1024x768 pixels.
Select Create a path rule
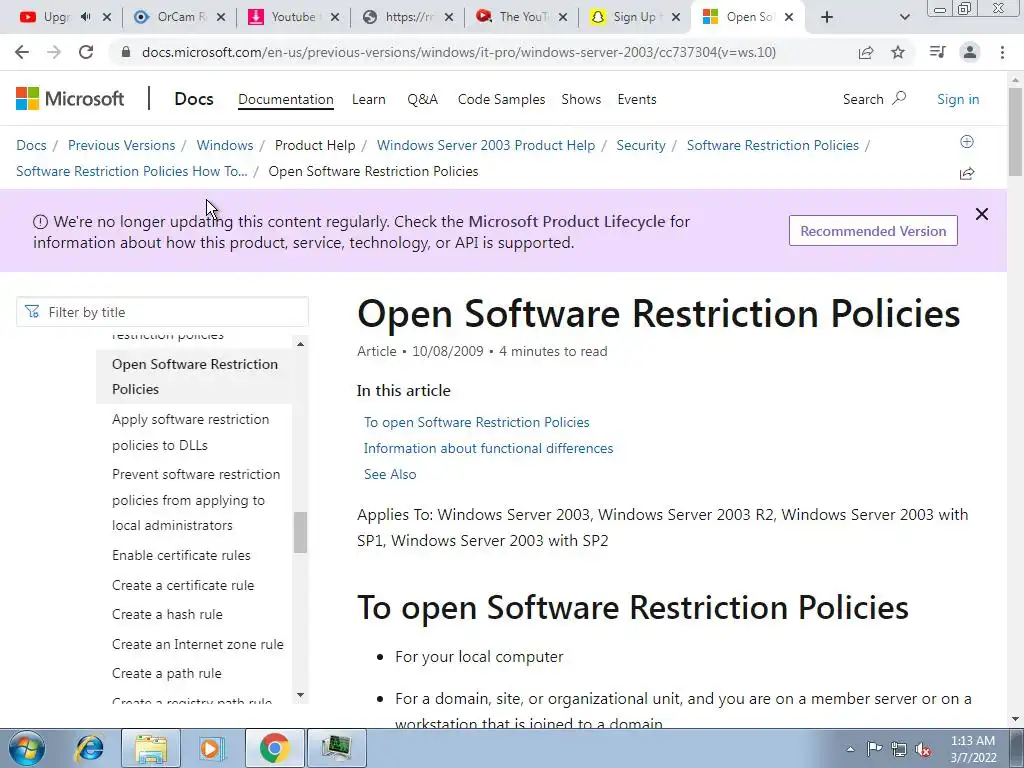[167, 673]
